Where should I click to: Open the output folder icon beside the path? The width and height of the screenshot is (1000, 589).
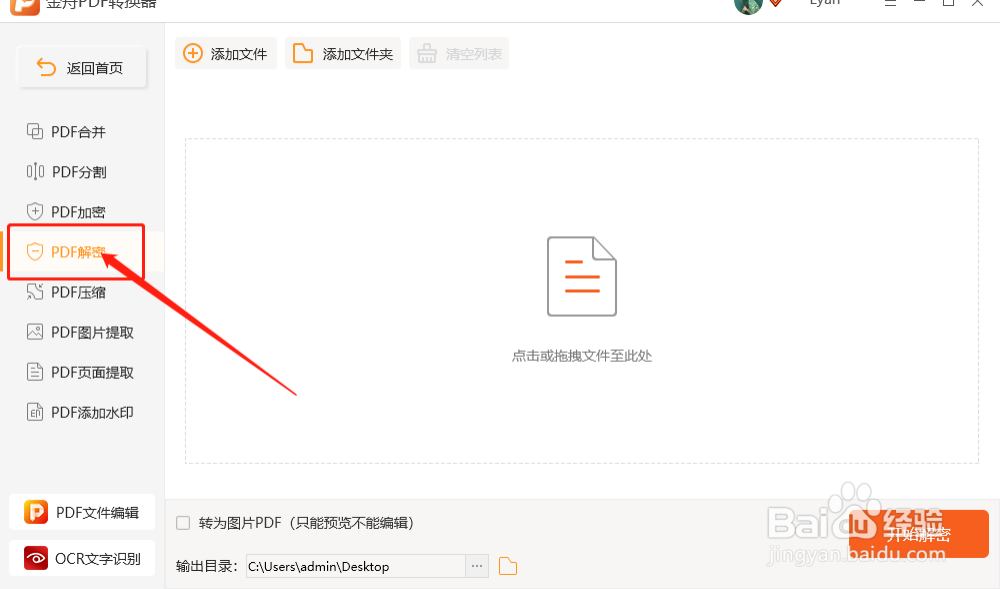click(x=508, y=565)
